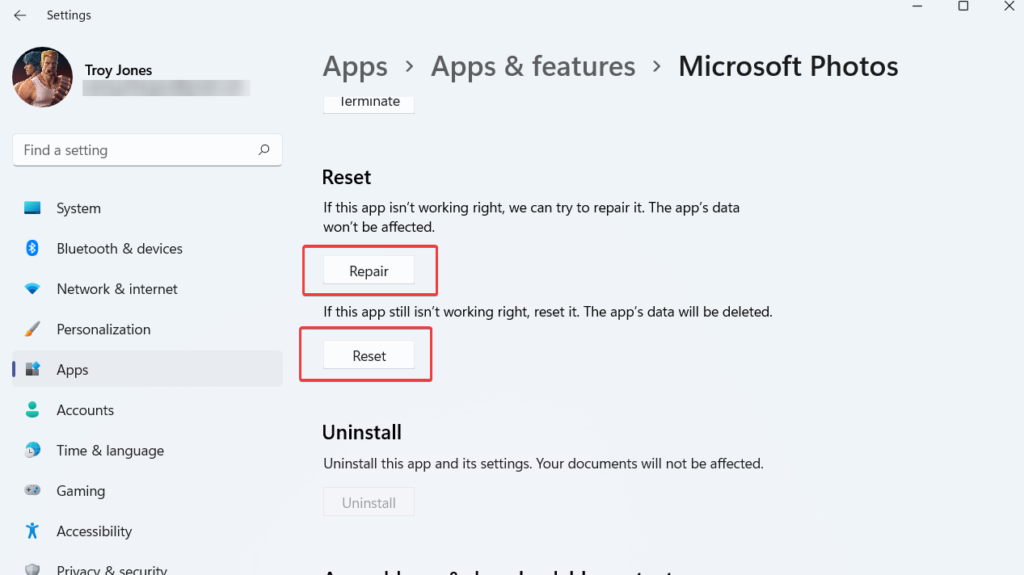
Task: Open System settings category
Action: pos(147,208)
